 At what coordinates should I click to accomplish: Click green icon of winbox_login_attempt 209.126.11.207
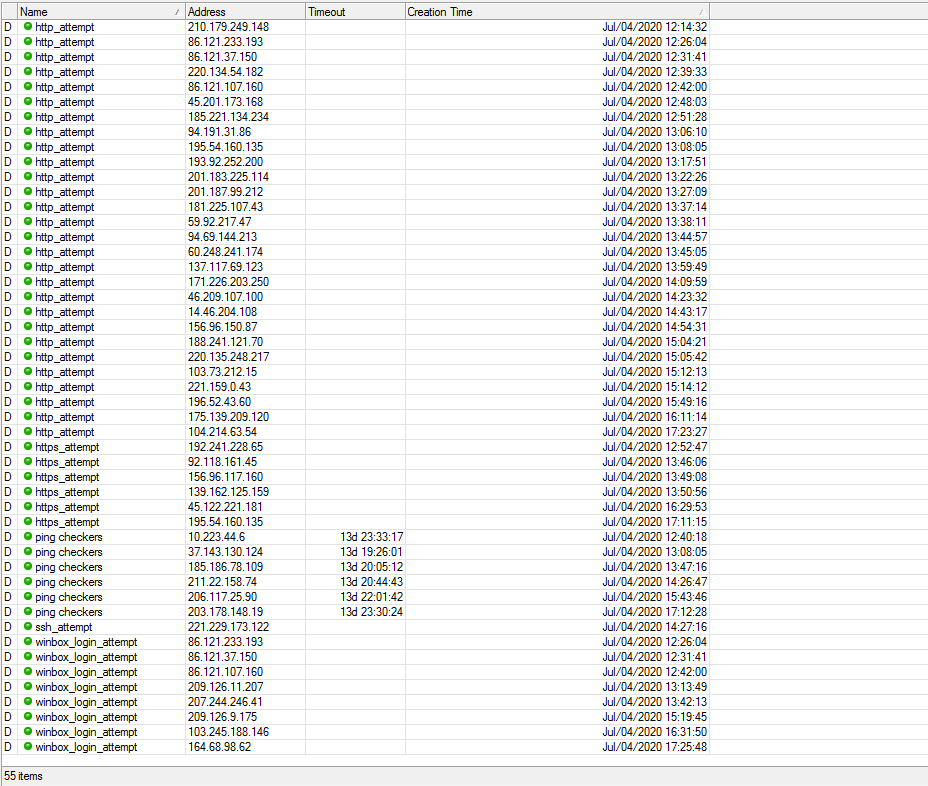point(28,687)
